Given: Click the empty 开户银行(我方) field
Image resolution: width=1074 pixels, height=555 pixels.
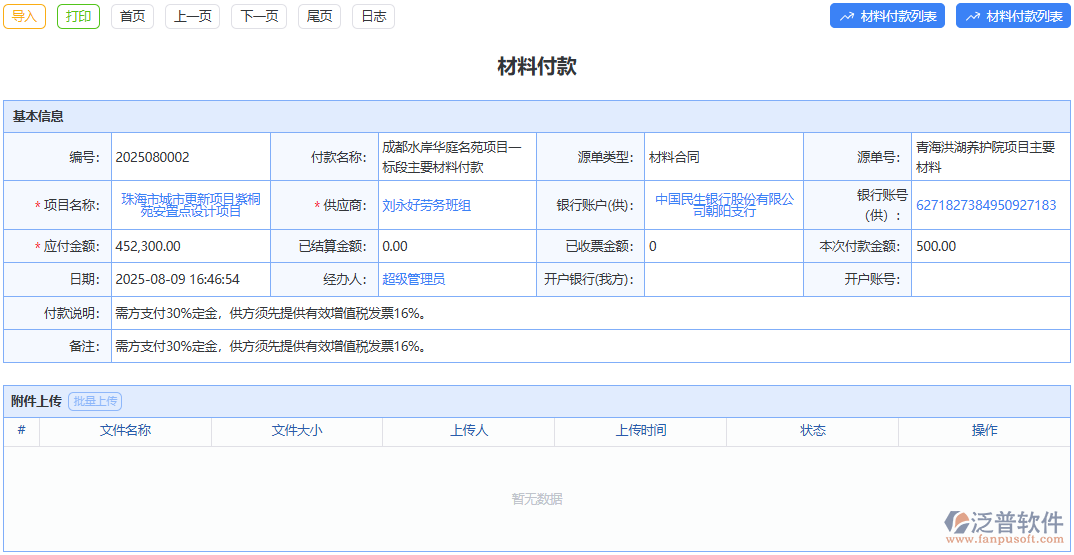Looking at the screenshot, I should pos(724,279).
